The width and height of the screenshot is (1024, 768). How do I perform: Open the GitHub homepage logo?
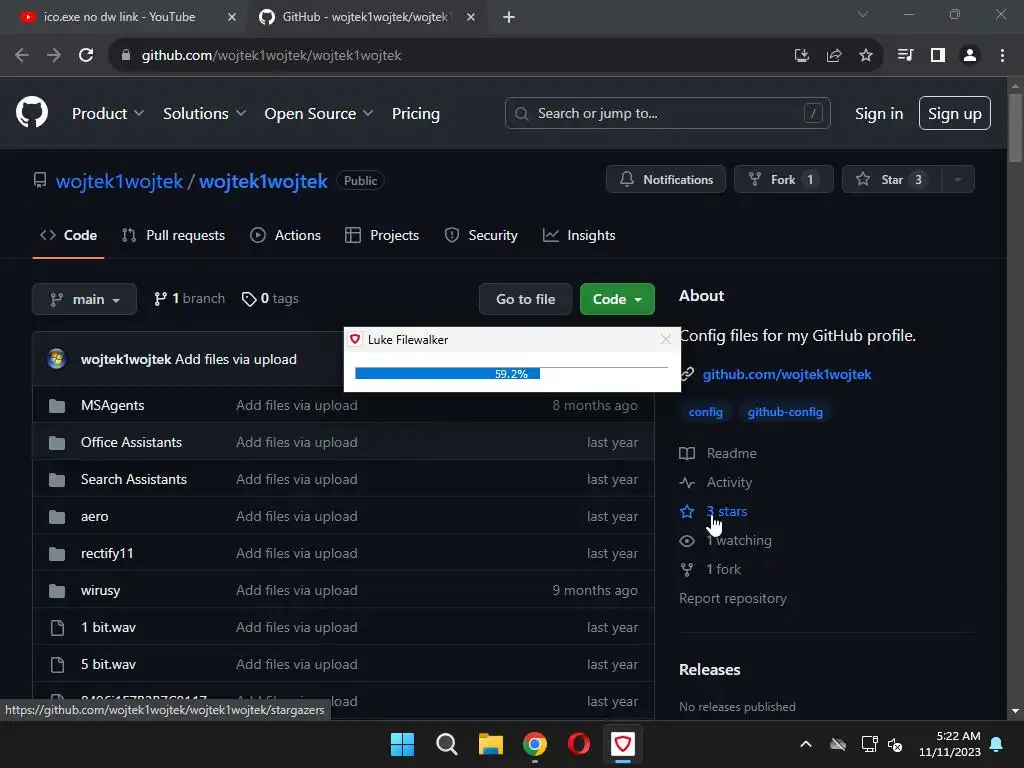[x=32, y=112]
